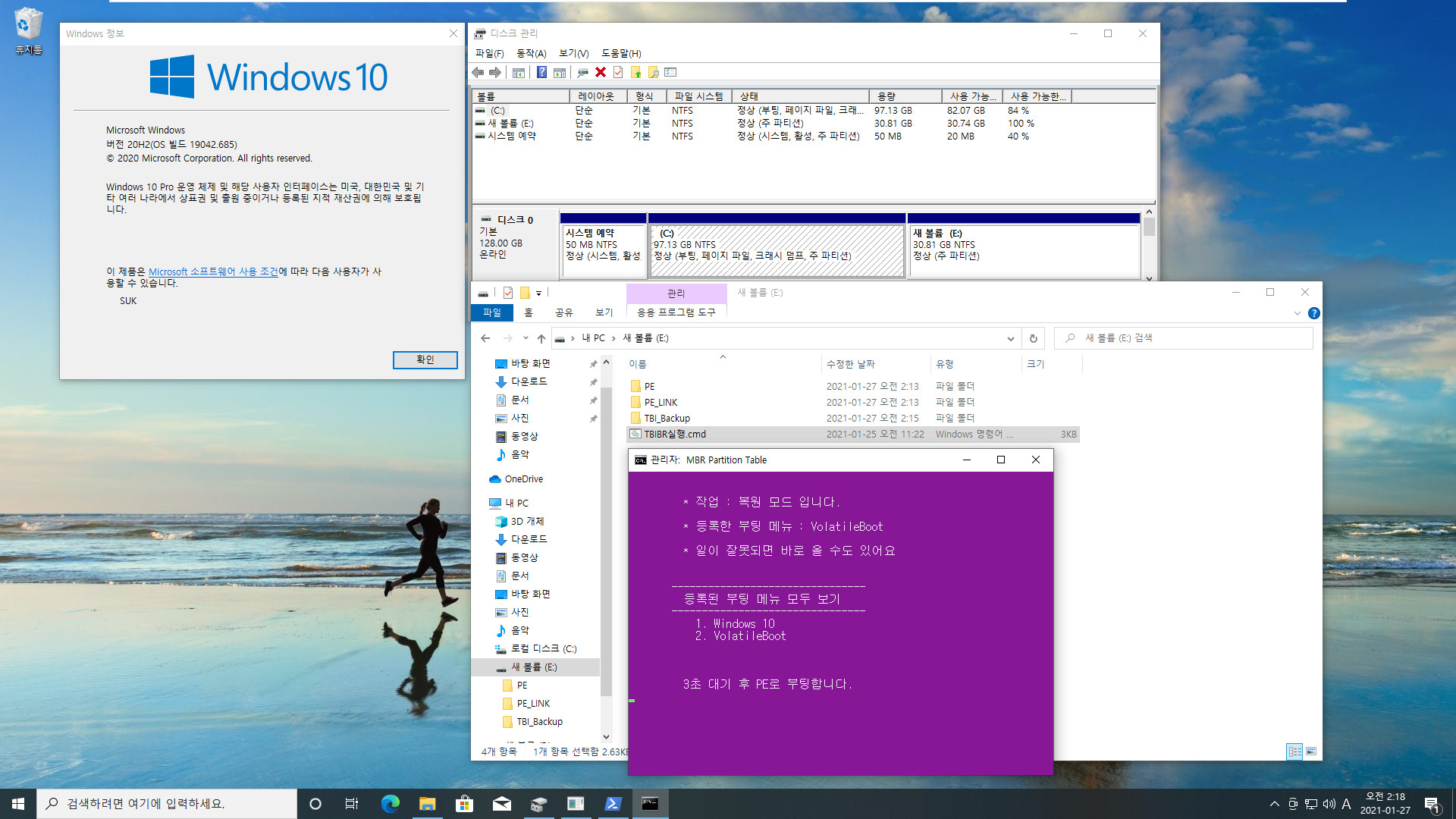Select TBI_Backup folder in navigation tree
Viewport: 1456px width, 819px height.
click(539, 722)
